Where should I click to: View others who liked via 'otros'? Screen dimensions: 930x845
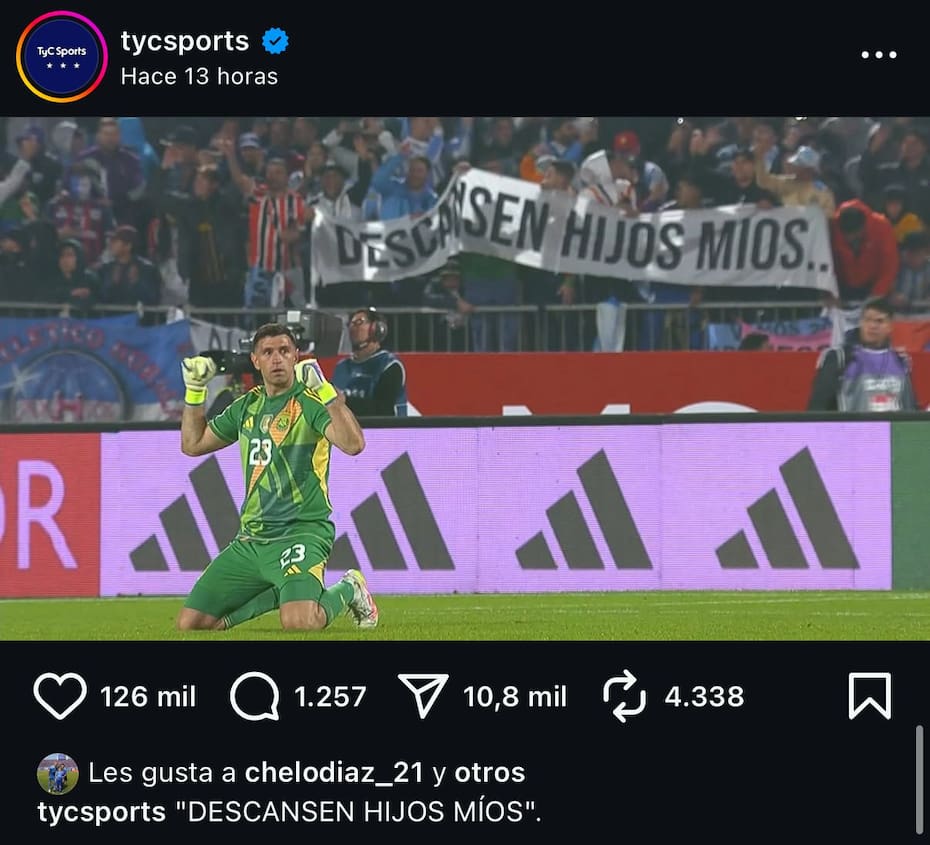tap(490, 773)
